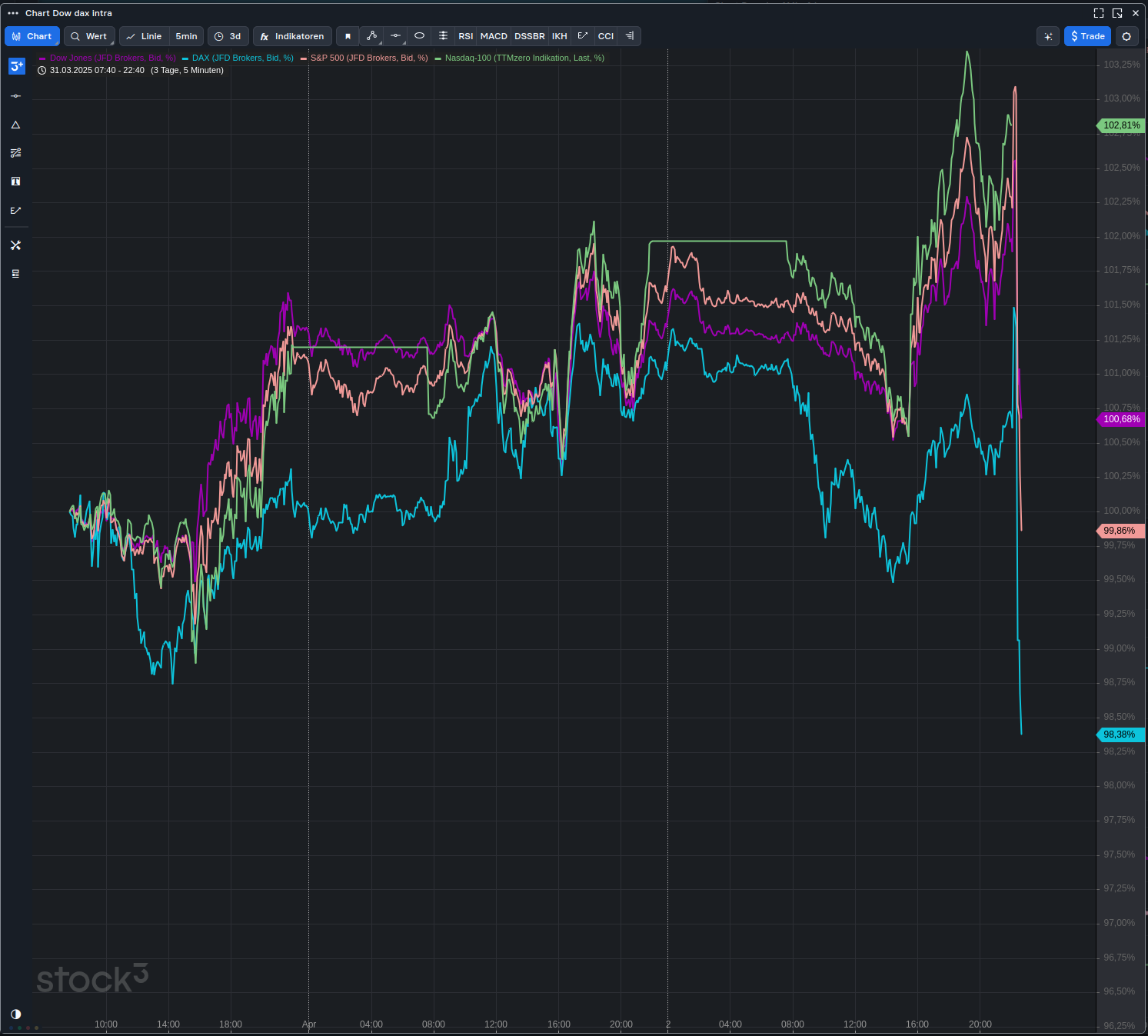This screenshot has height=1036, width=1148.
Task: Click the bookmark icon in the toolbar
Action: [x=348, y=36]
